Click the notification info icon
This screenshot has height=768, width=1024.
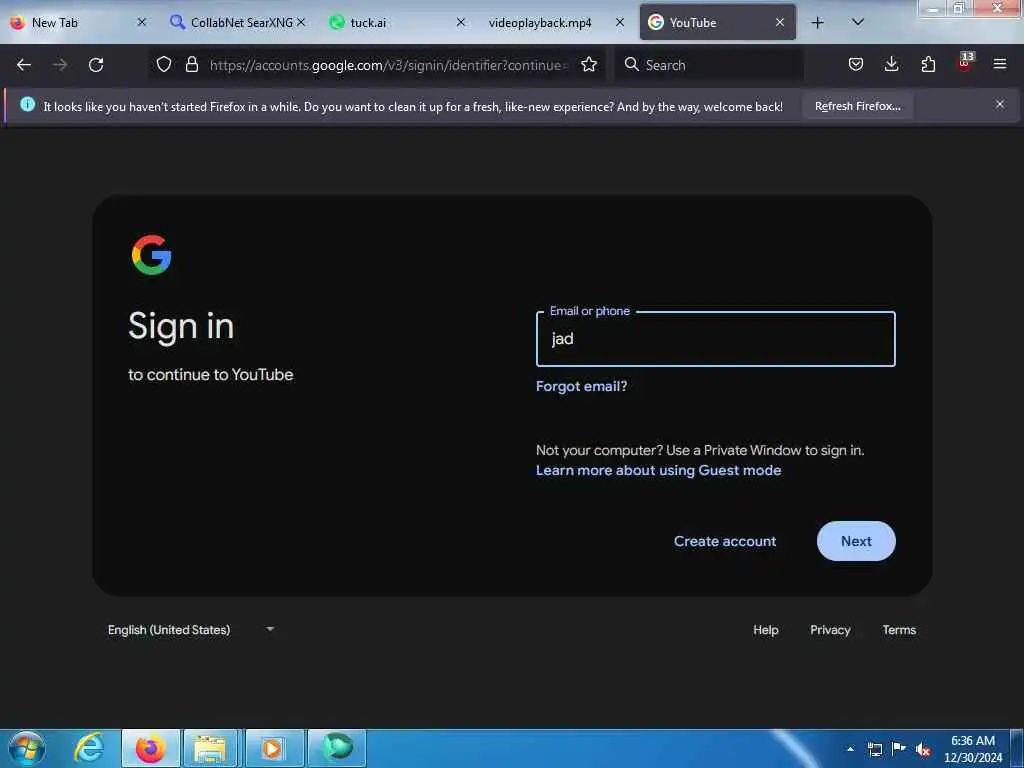pyautogui.click(x=27, y=104)
